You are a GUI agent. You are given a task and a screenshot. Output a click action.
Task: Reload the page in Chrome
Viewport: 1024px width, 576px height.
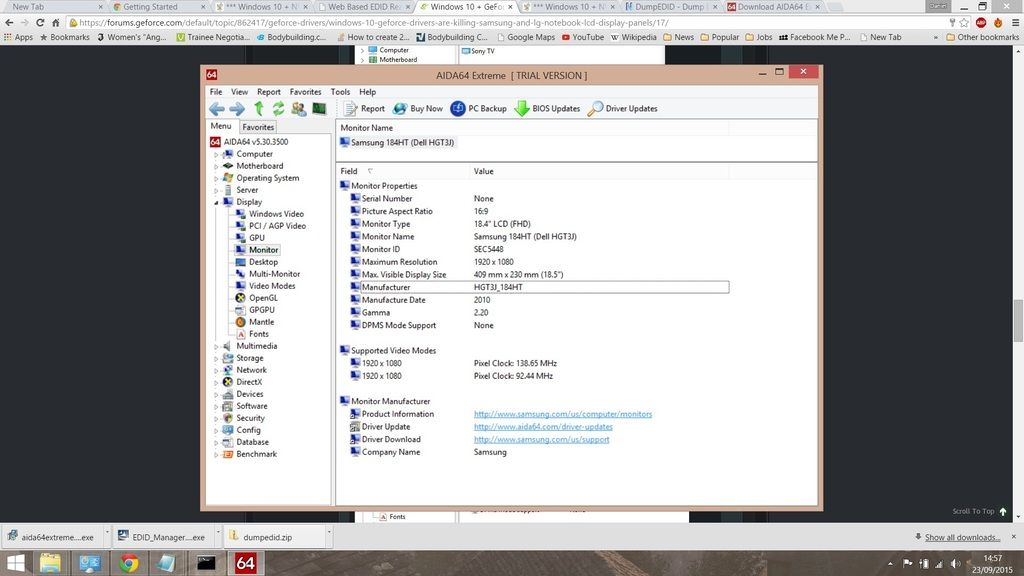tap(40, 22)
